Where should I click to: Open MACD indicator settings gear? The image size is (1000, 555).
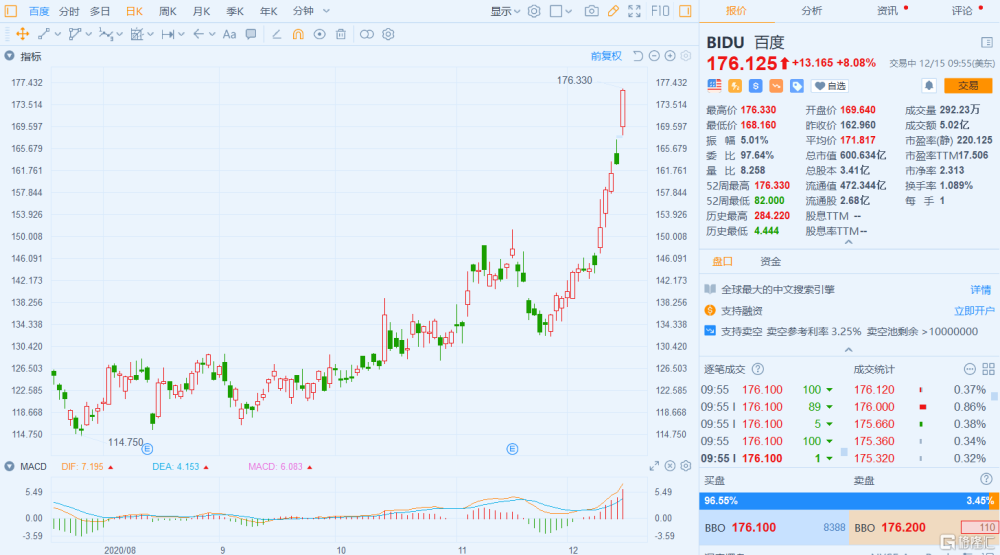[686, 466]
